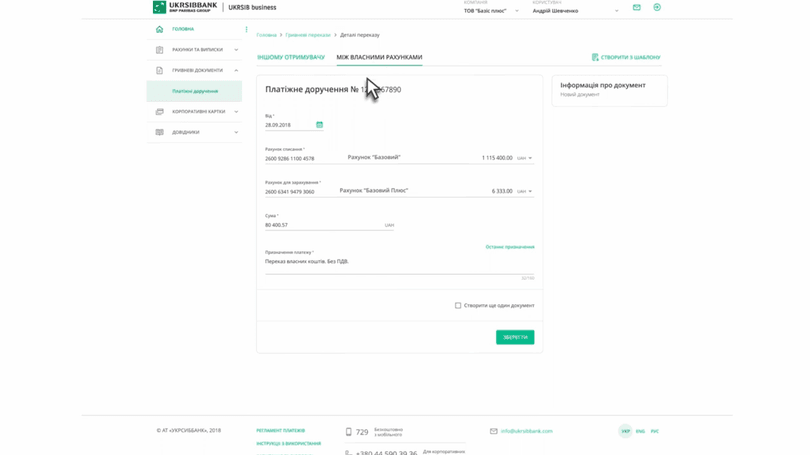The height and width of the screenshot is (455, 810).
Task: Click the Корпоративні картки card icon
Action: click(x=159, y=112)
